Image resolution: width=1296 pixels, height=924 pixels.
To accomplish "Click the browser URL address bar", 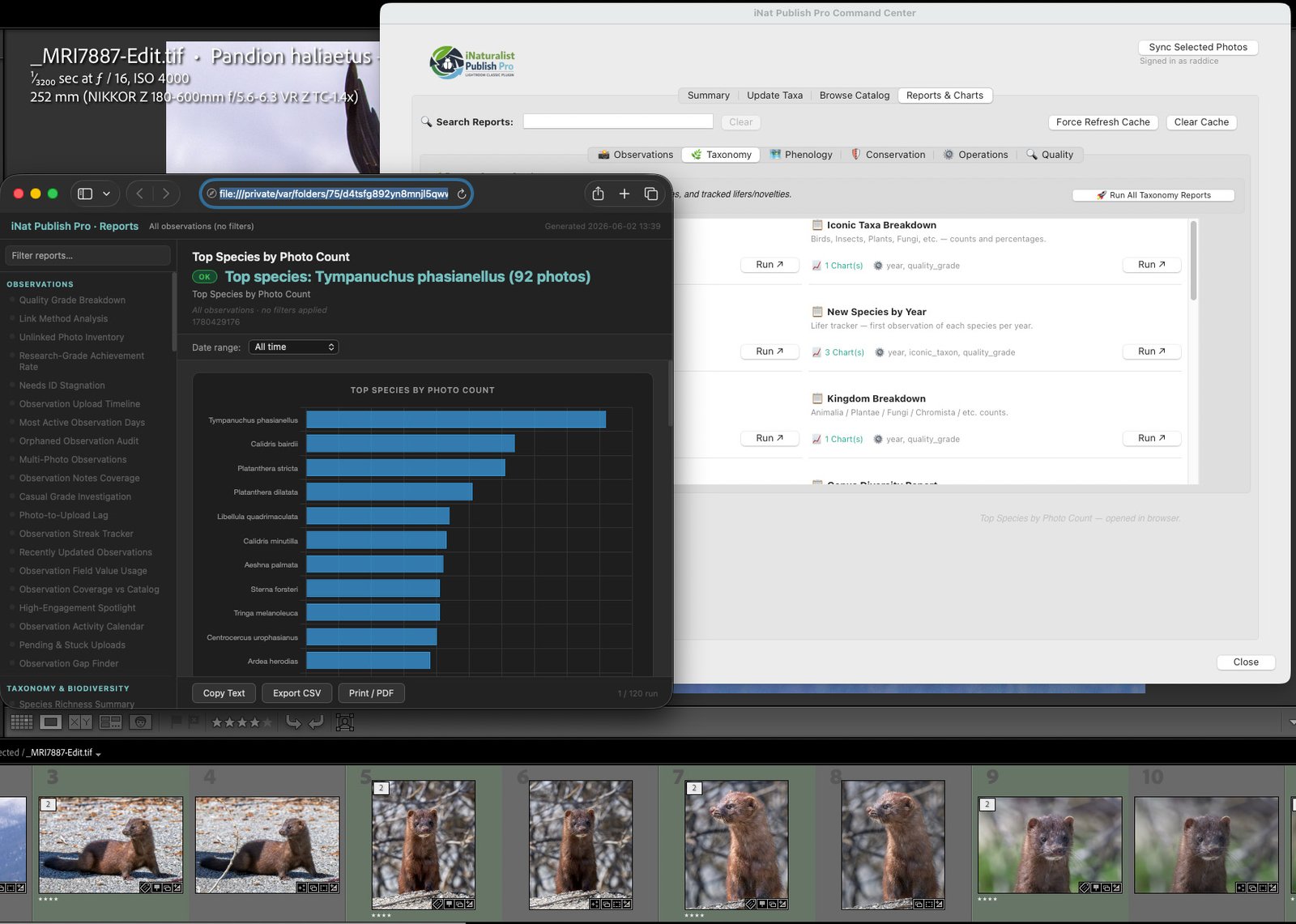I will tap(336, 194).
